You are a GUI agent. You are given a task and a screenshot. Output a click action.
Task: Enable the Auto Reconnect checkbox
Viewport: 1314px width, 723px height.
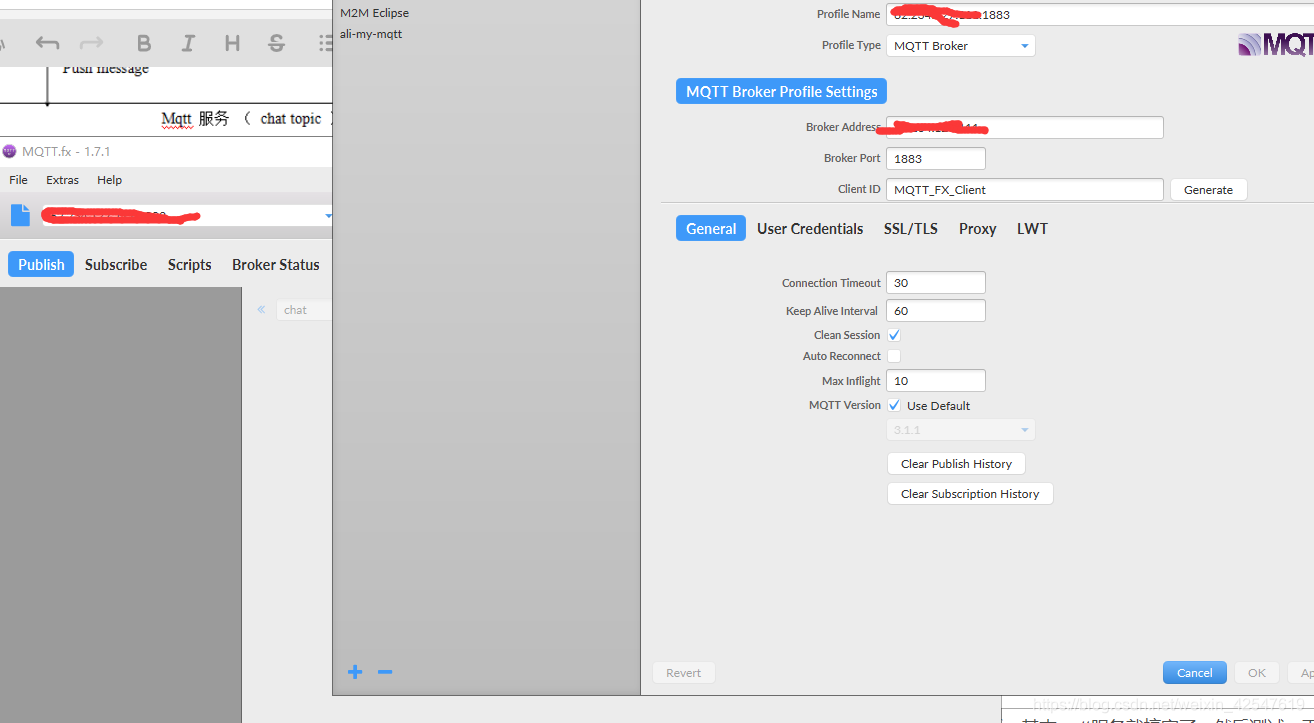tap(894, 356)
